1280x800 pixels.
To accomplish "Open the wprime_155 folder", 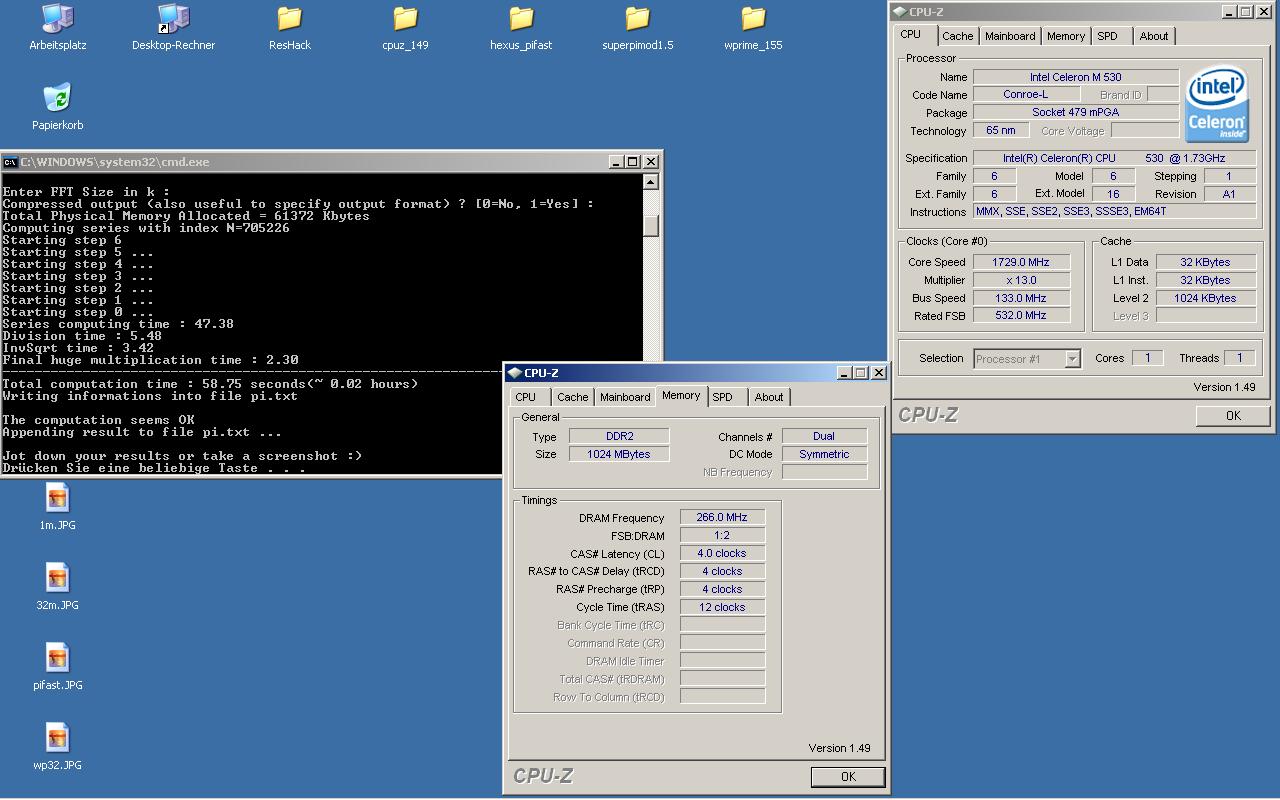I will 753,18.
